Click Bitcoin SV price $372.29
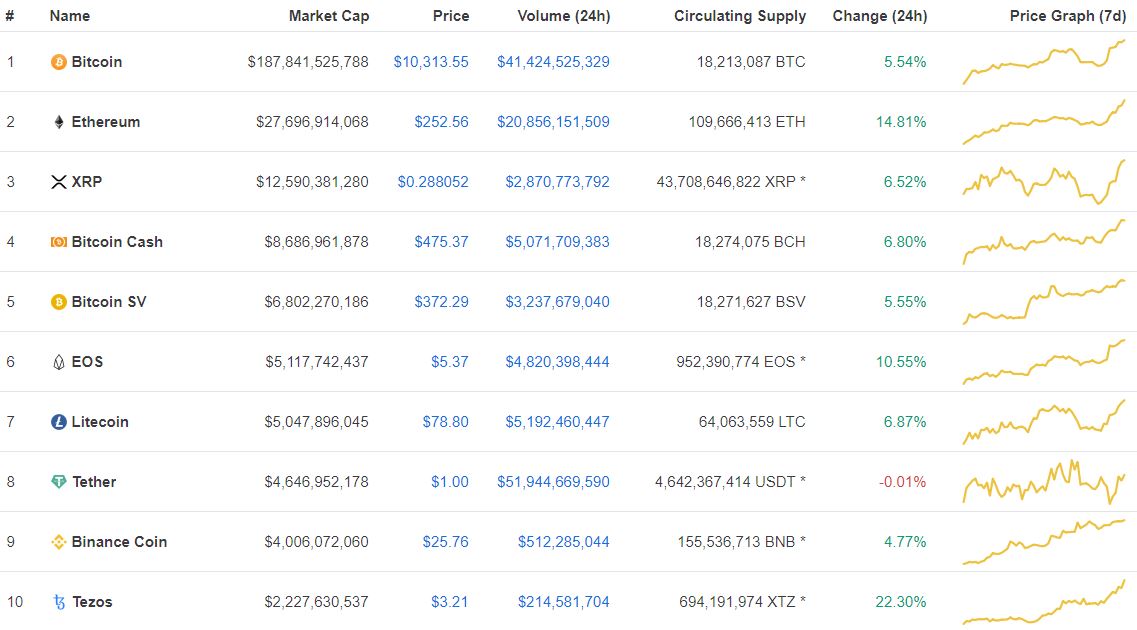Image resolution: width=1137 pixels, height=630 pixels. (441, 302)
